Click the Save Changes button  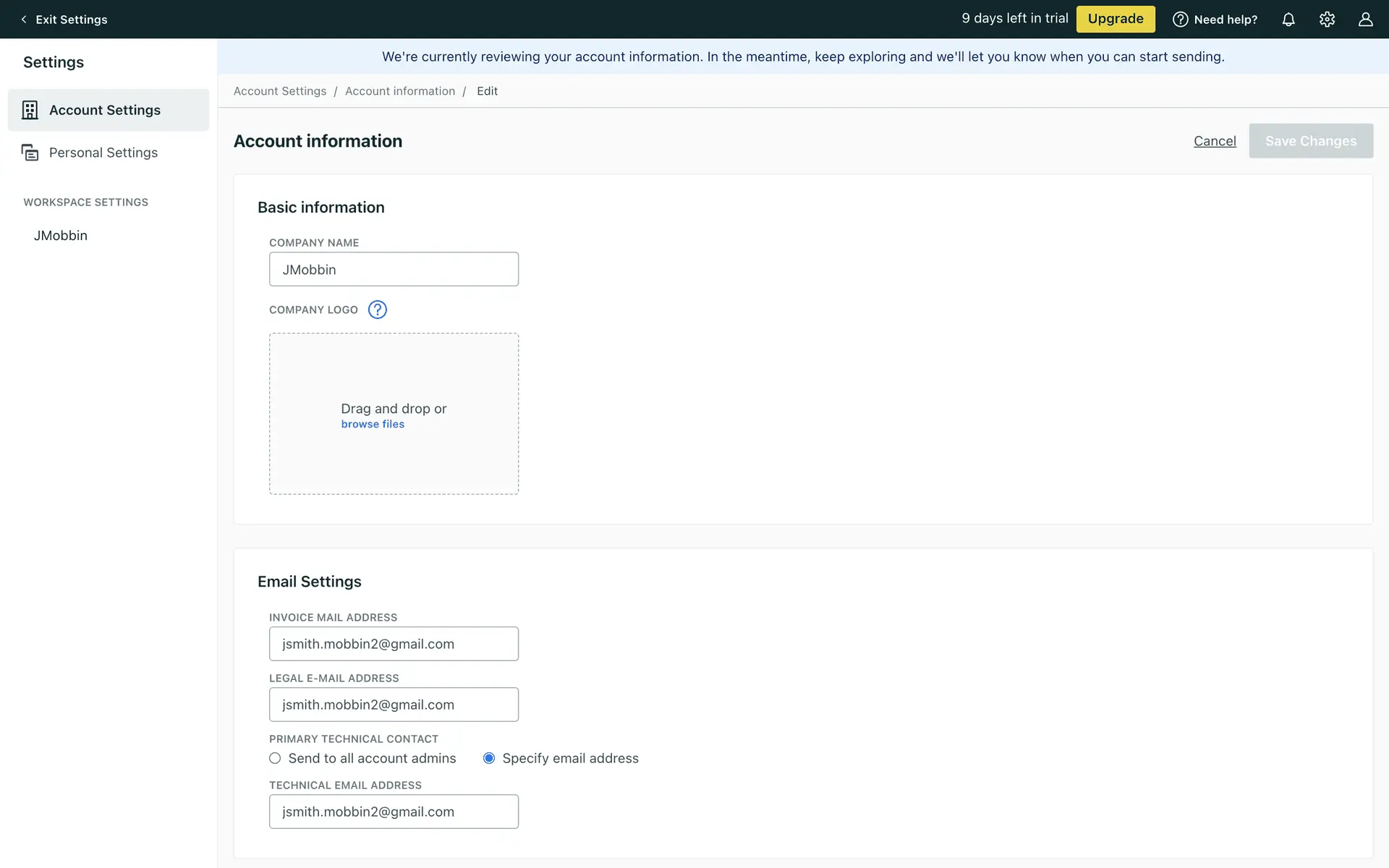1310,141
